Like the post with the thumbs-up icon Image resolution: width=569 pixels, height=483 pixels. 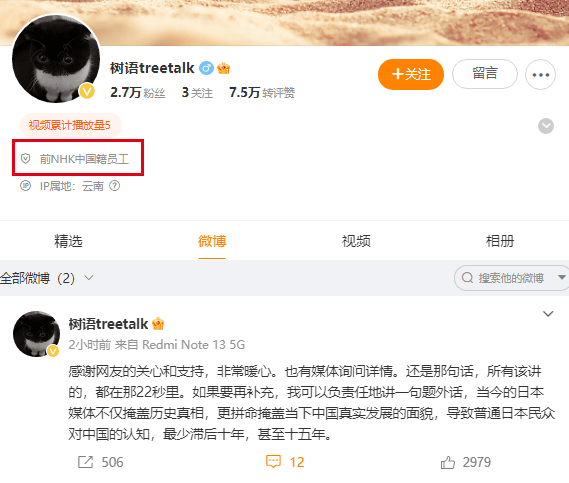(447, 462)
